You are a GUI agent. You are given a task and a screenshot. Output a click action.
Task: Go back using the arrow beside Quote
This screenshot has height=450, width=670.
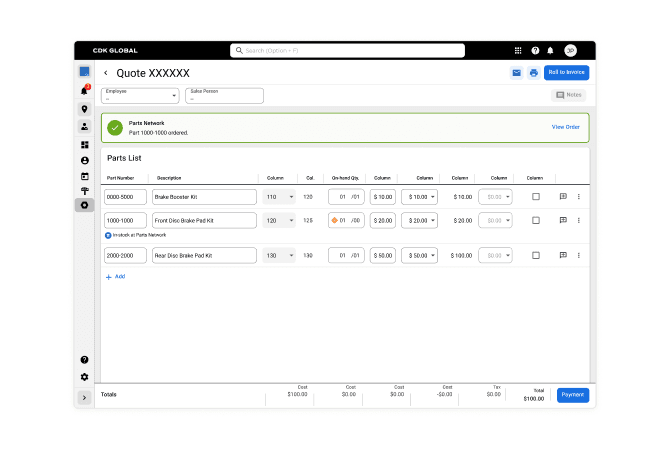click(106, 73)
